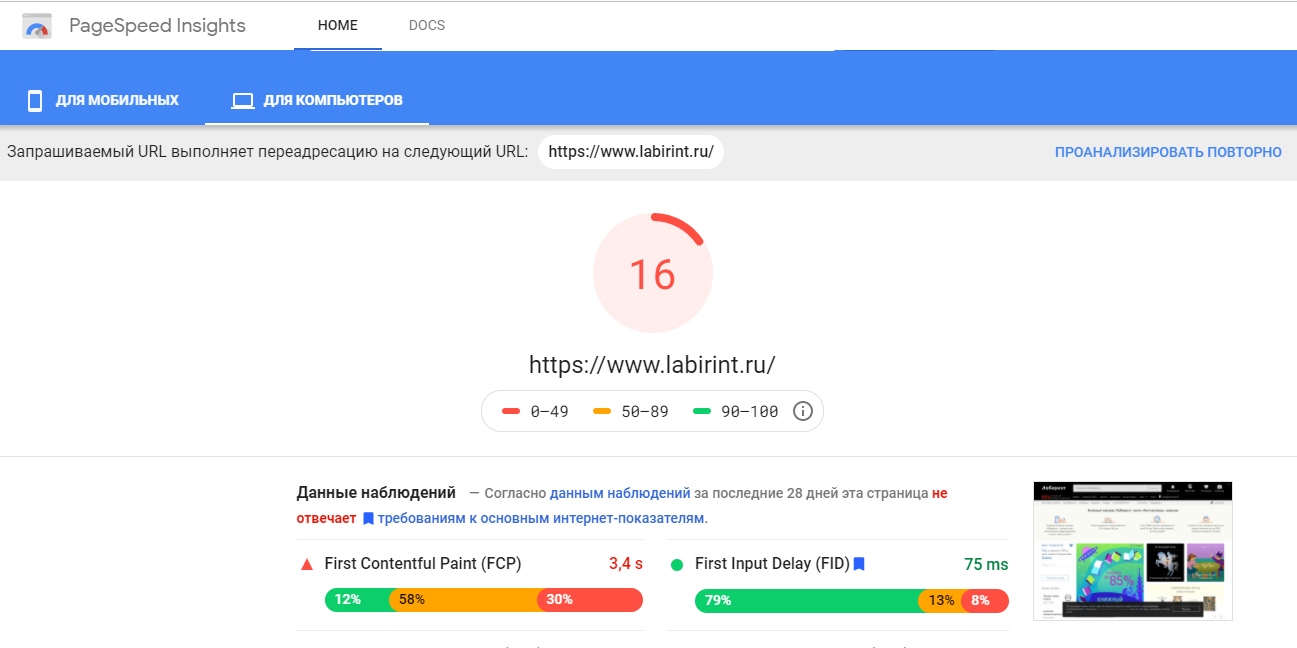Click the green 79% FID bar segment
The image size is (1297, 648).
point(806,600)
